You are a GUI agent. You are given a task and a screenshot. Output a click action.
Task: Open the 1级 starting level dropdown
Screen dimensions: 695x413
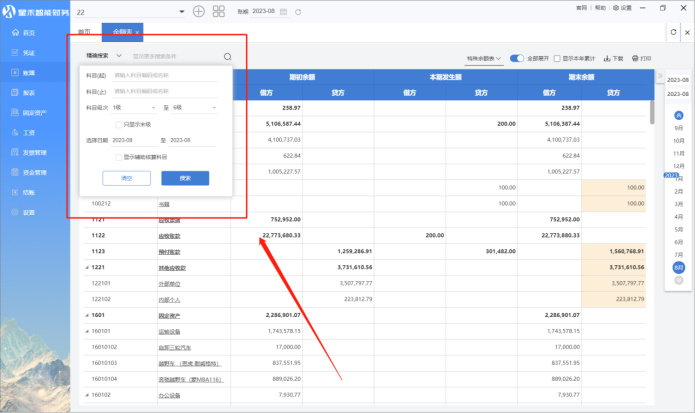tap(134, 107)
